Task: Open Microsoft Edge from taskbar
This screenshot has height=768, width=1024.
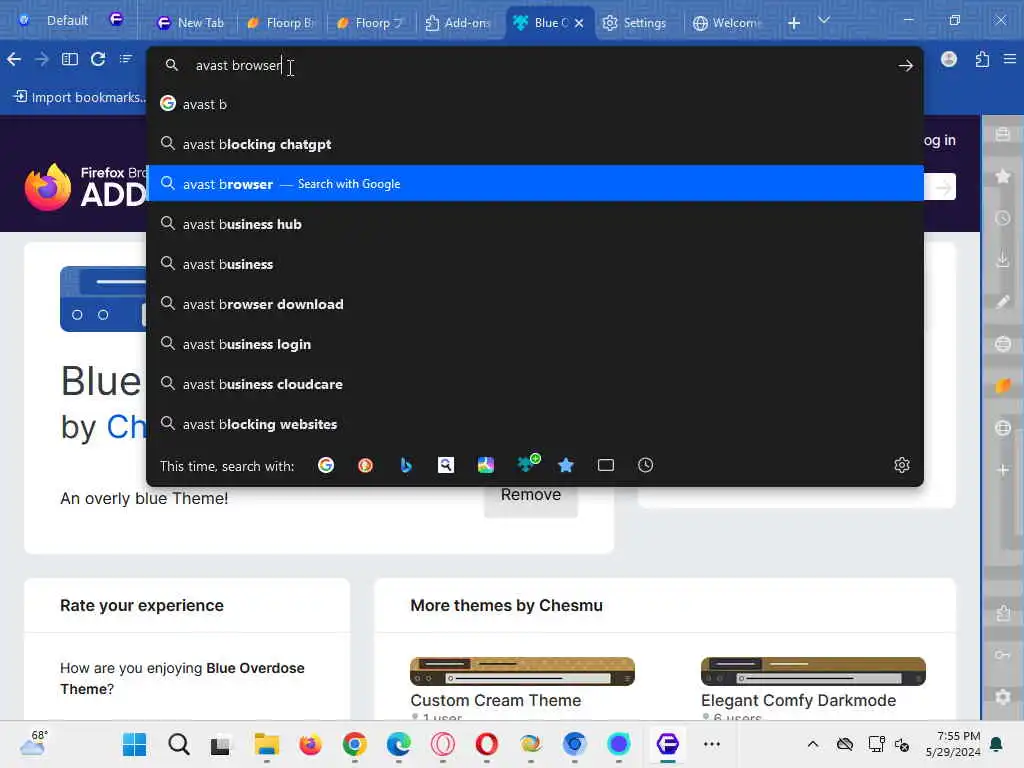Action: [398, 744]
